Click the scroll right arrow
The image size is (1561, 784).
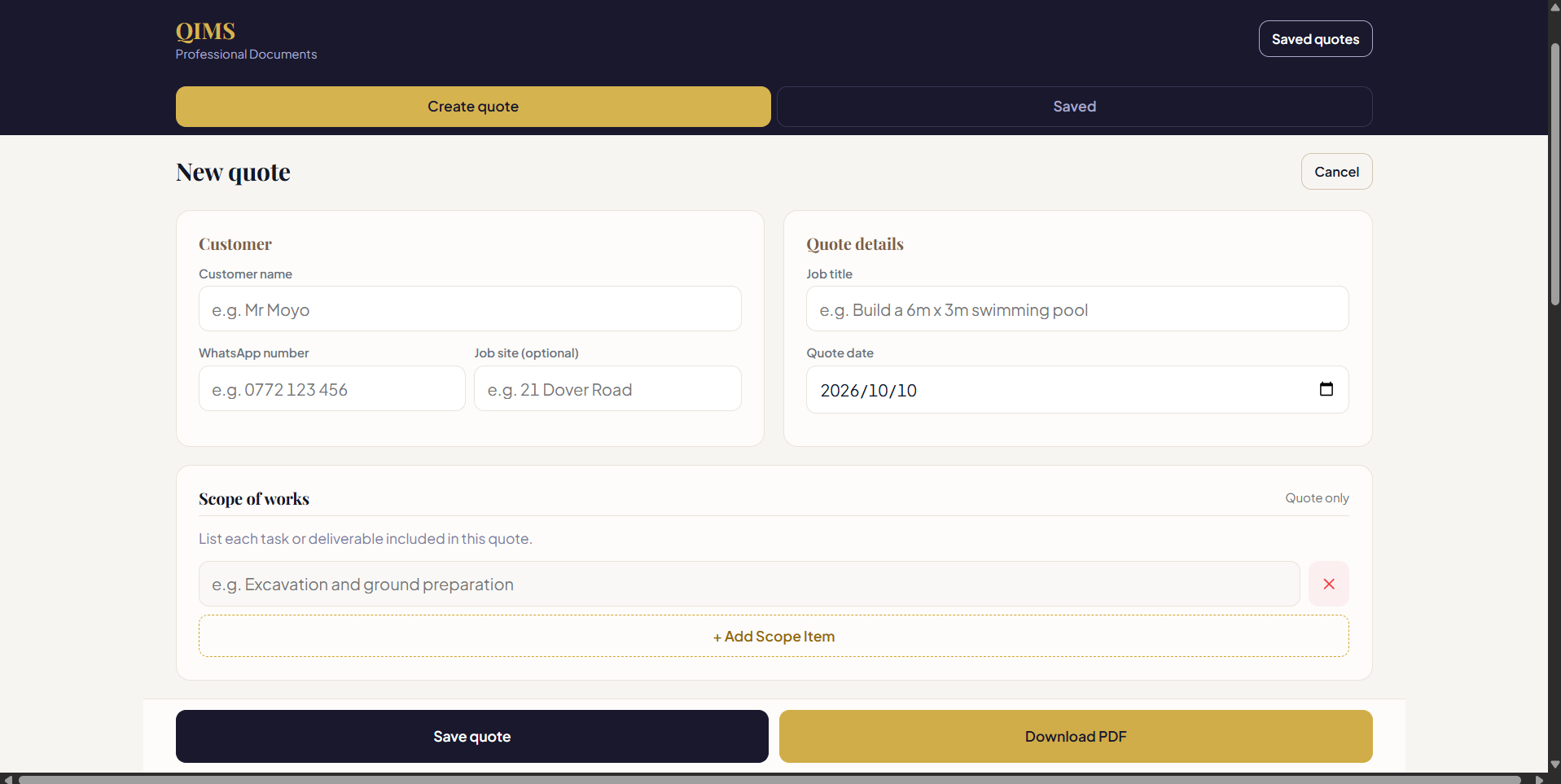click(1539, 779)
